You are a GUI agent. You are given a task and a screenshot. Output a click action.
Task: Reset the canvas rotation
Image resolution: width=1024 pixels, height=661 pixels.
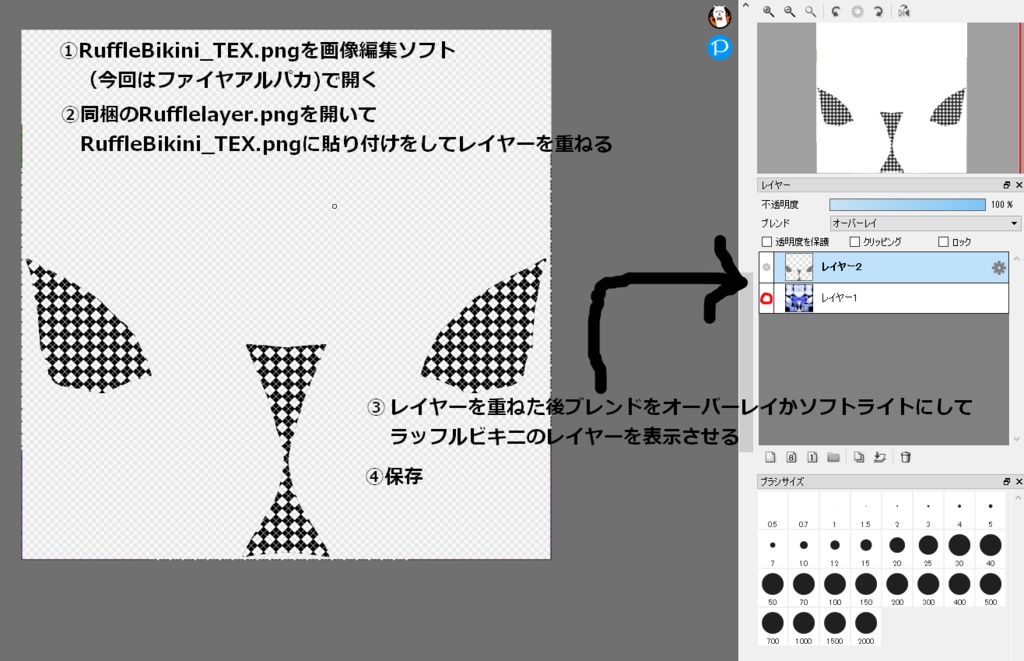(856, 11)
